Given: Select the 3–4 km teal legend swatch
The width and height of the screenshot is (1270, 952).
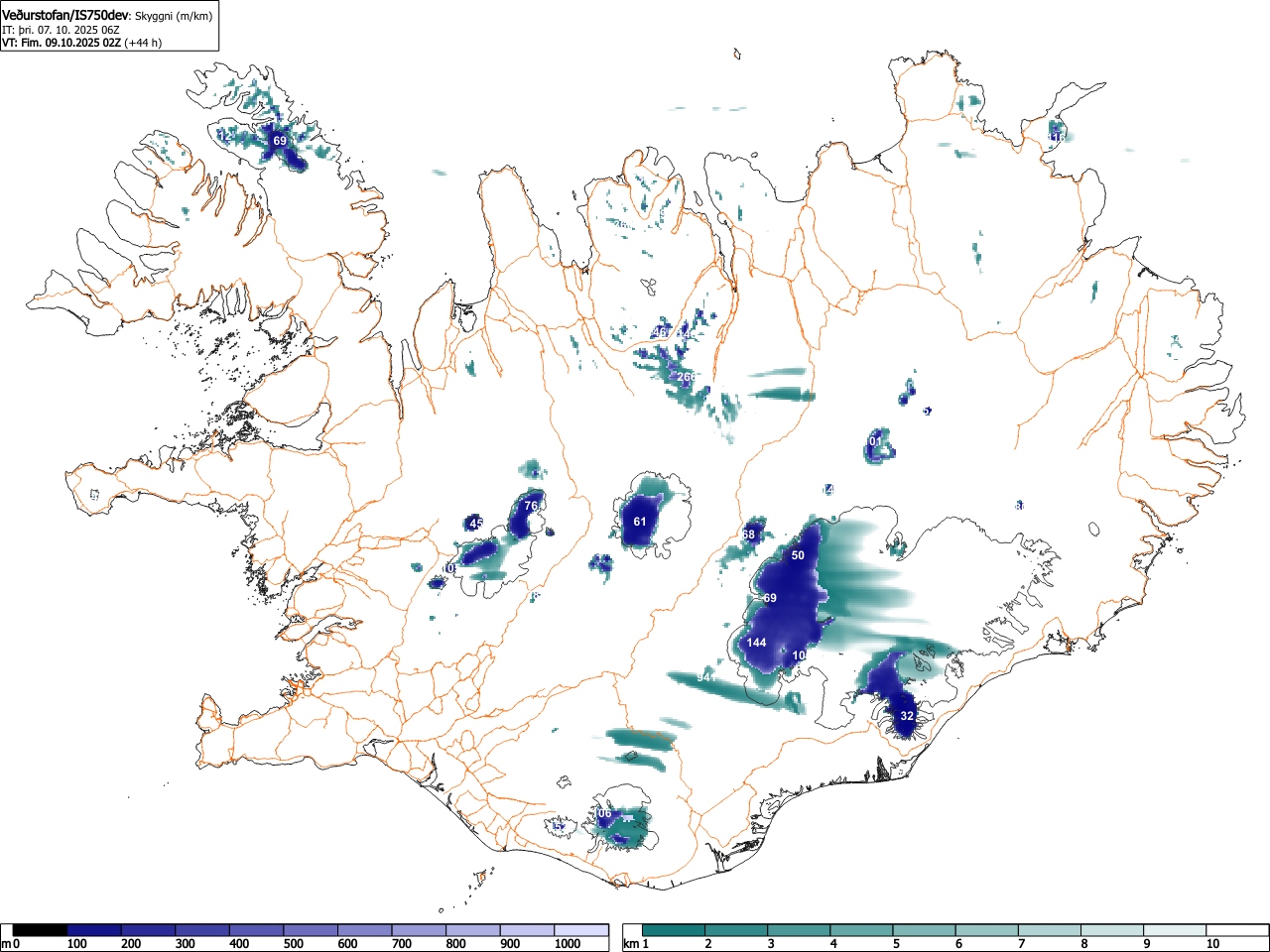Looking at the screenshot, I should click(x=799, y=930).
